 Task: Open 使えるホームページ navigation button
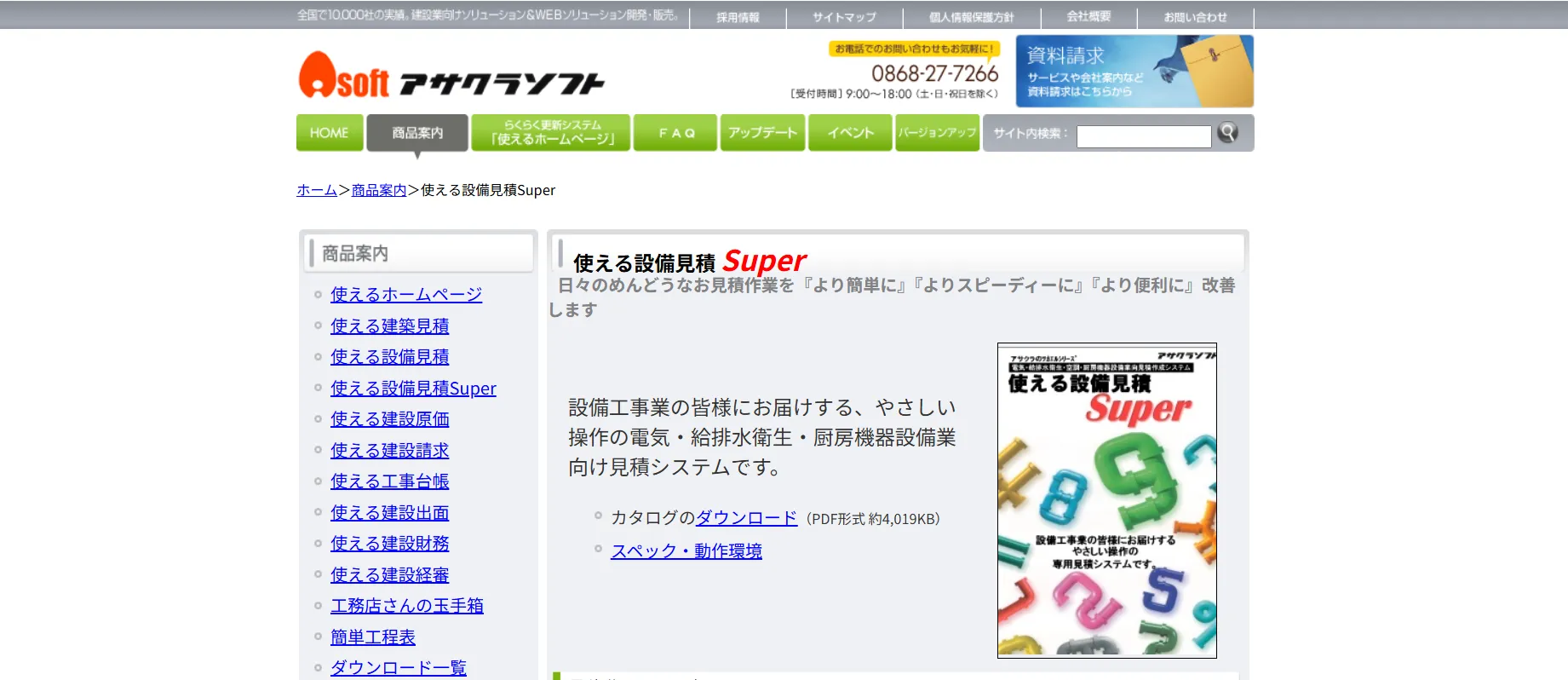(x=551, y=133)
